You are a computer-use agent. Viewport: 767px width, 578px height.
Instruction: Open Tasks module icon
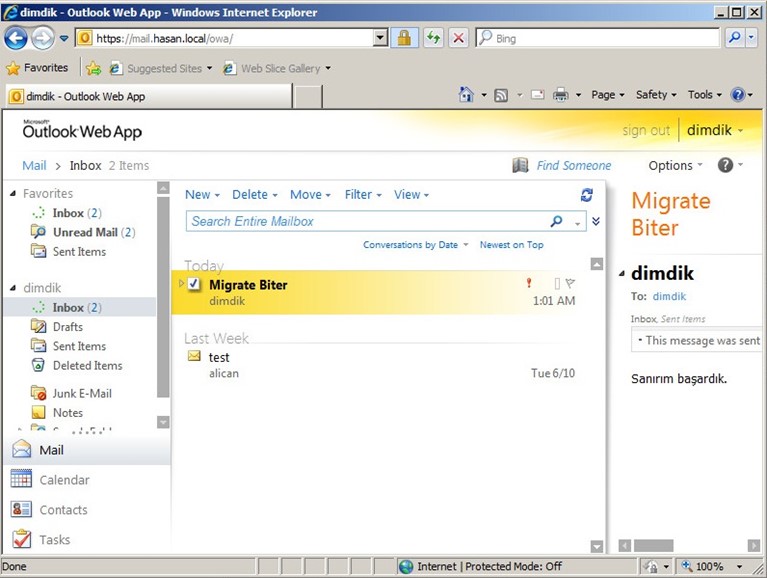[21, 539]
